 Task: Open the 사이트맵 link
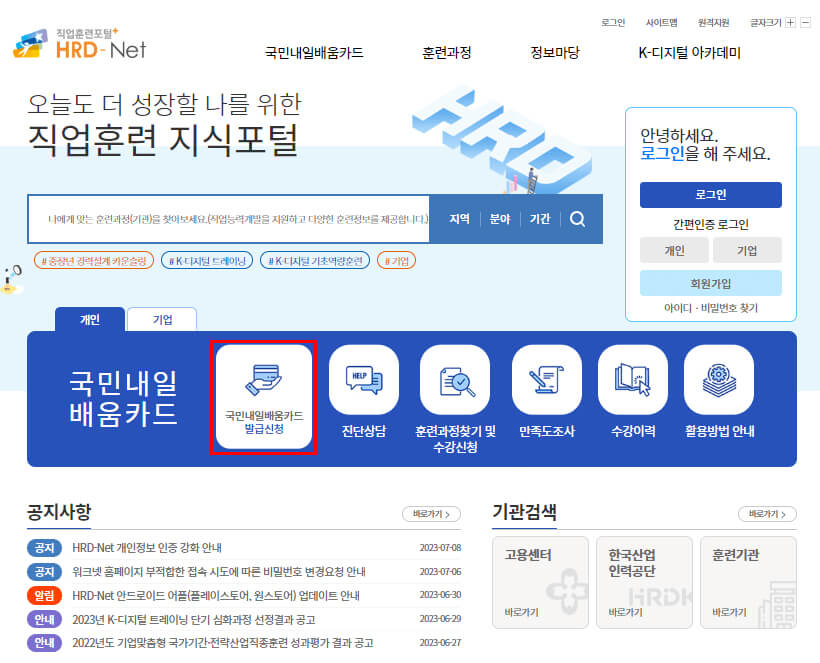coord(662,22)
